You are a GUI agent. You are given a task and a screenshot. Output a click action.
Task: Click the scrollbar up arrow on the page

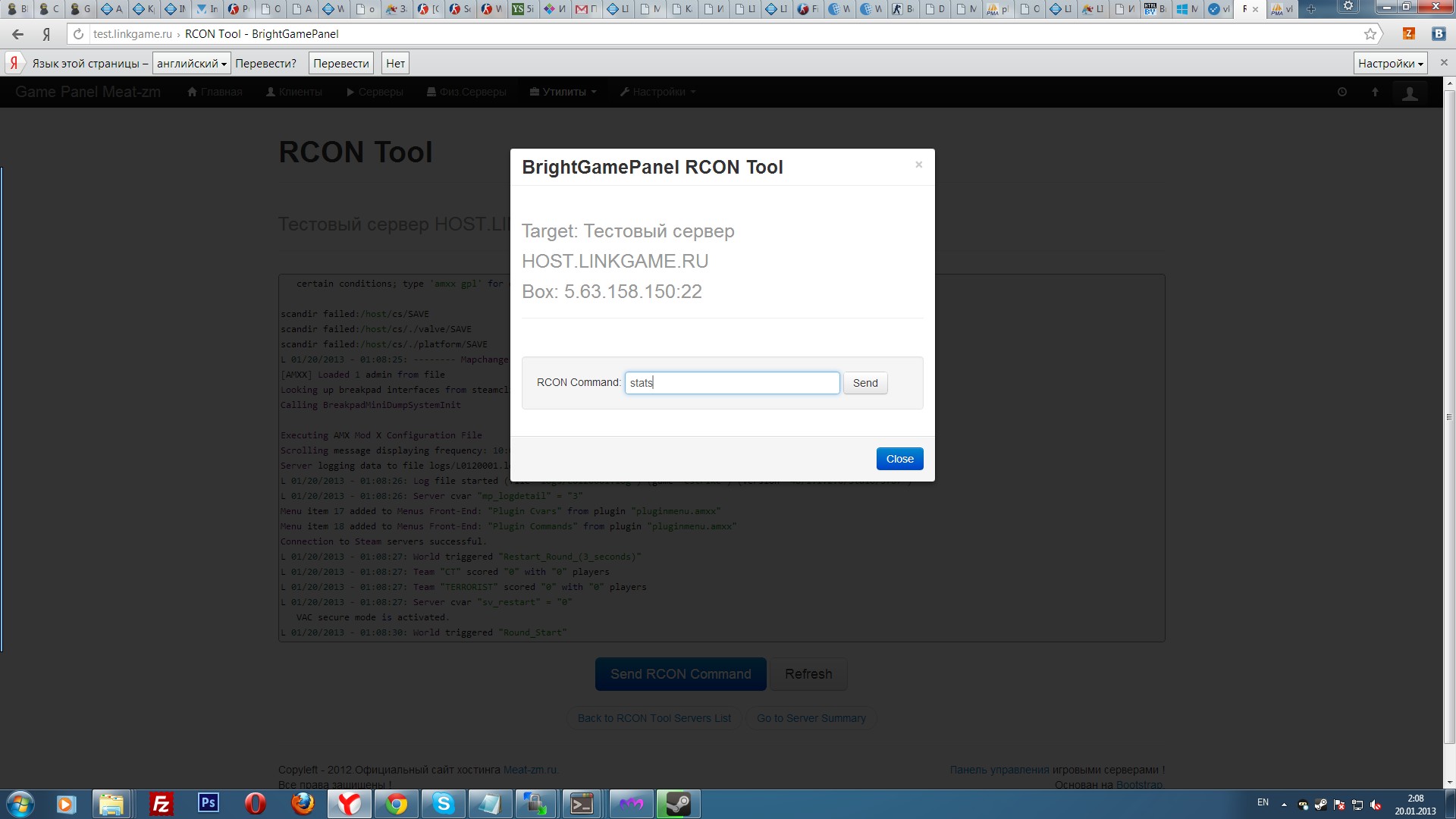(x=1449, y=82)
